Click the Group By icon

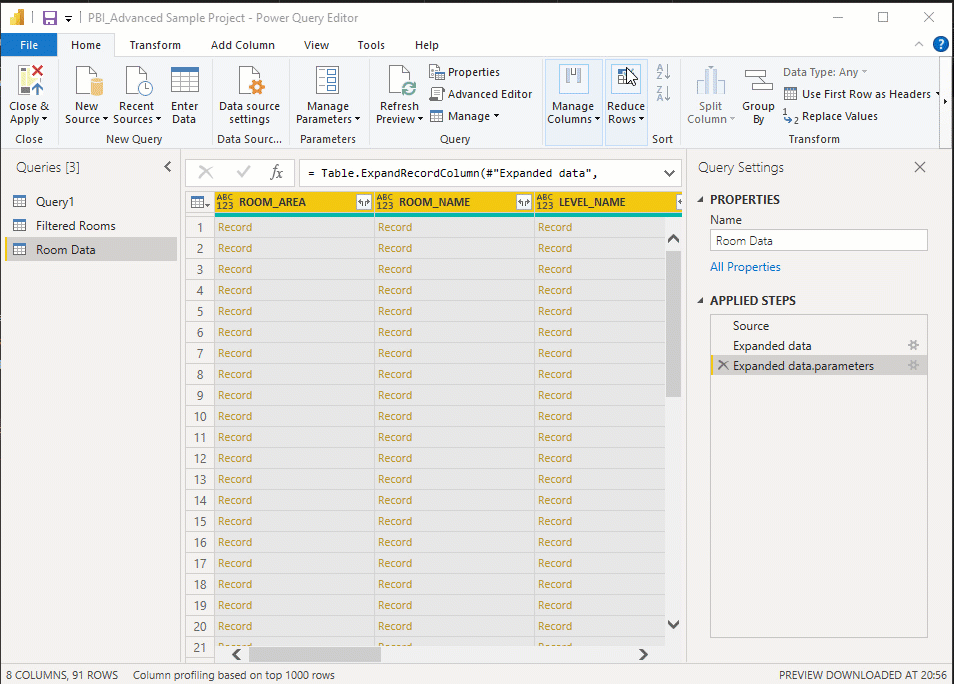coord(758,82)
